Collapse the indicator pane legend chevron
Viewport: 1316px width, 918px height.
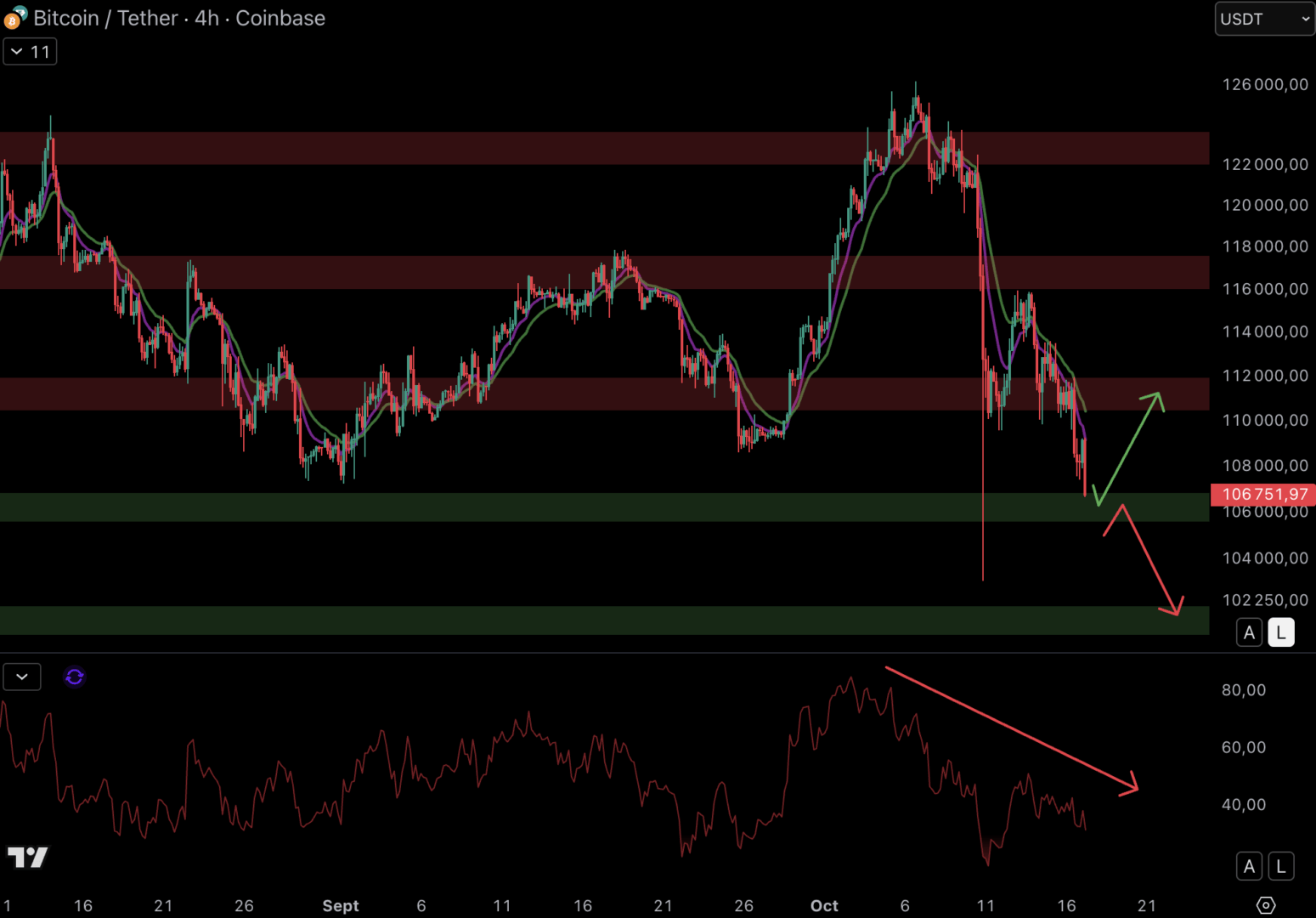[22, 677]
